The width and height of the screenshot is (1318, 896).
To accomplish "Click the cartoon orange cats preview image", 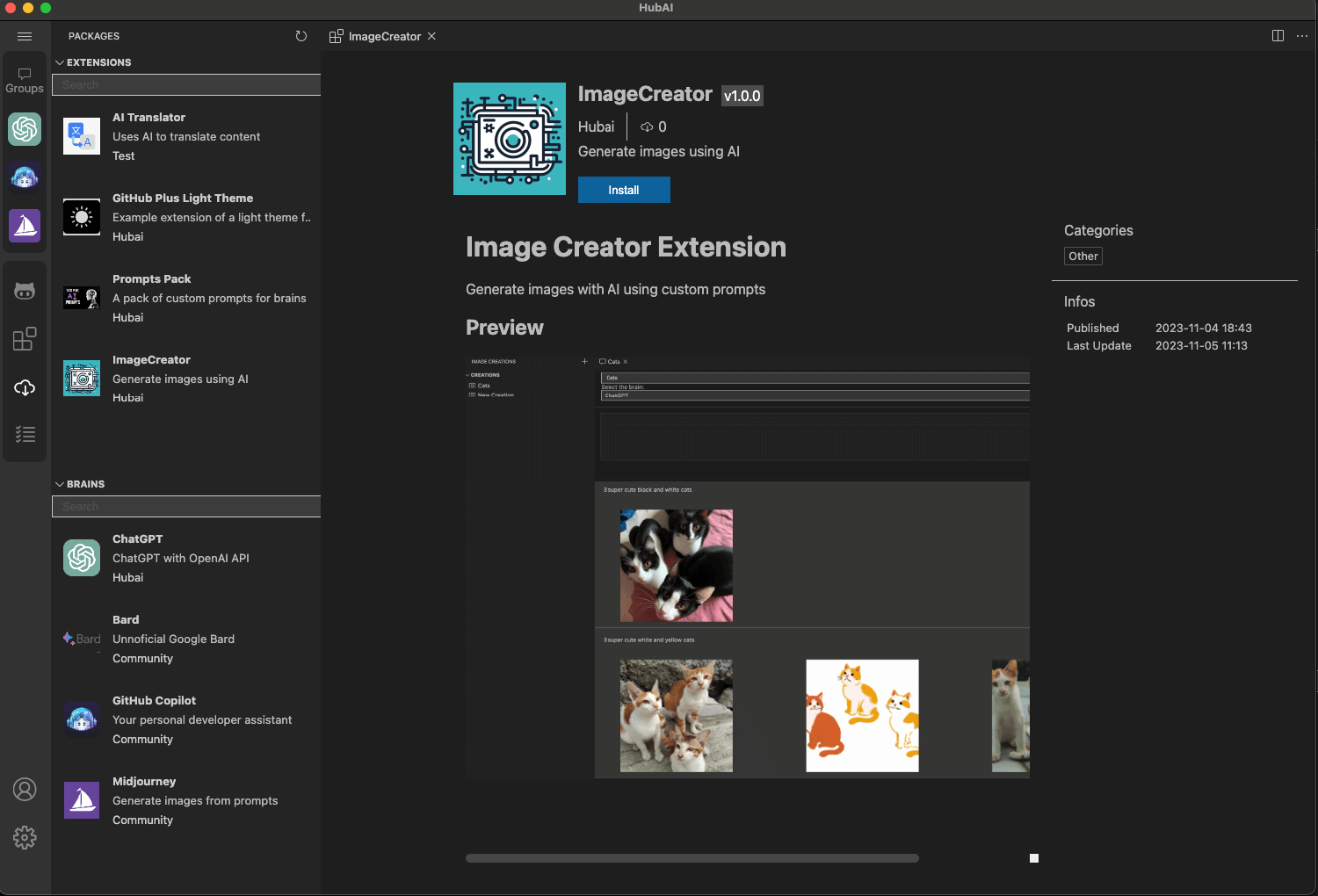I will pos(863,716).
